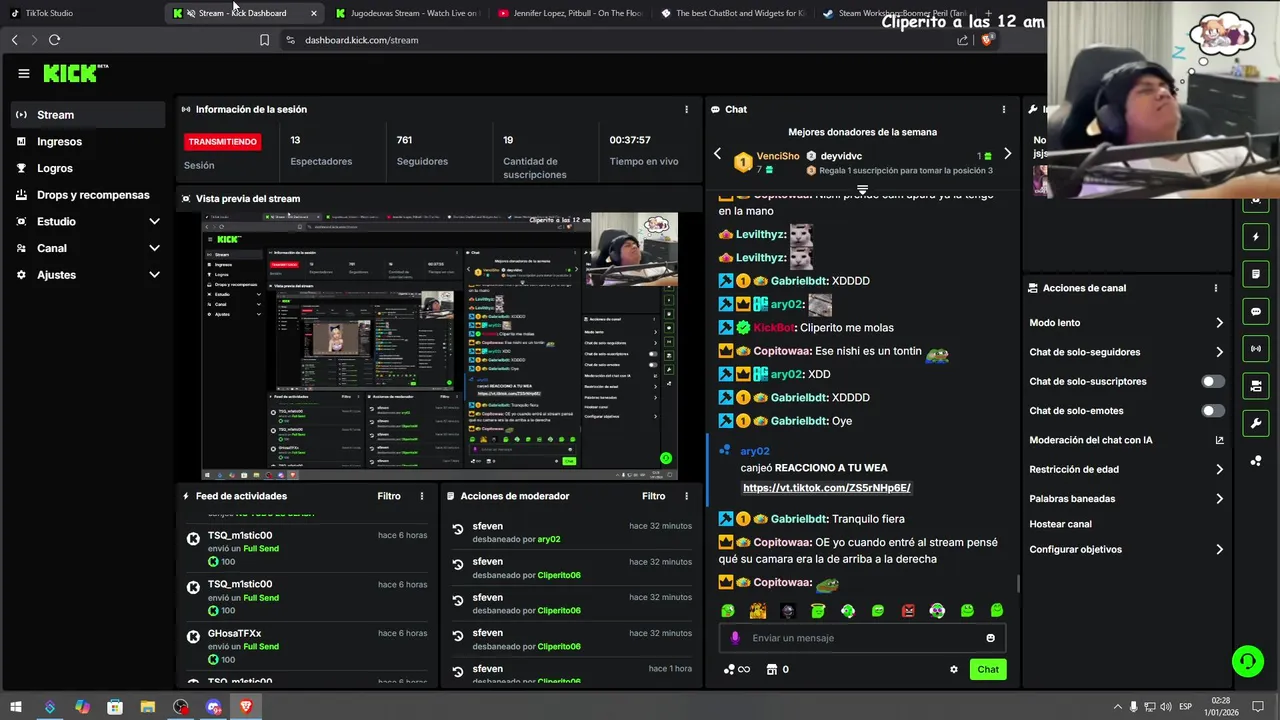Click the channel points infinity icon
This screenshot has width=1280, height=720.
tap(737, 670)
